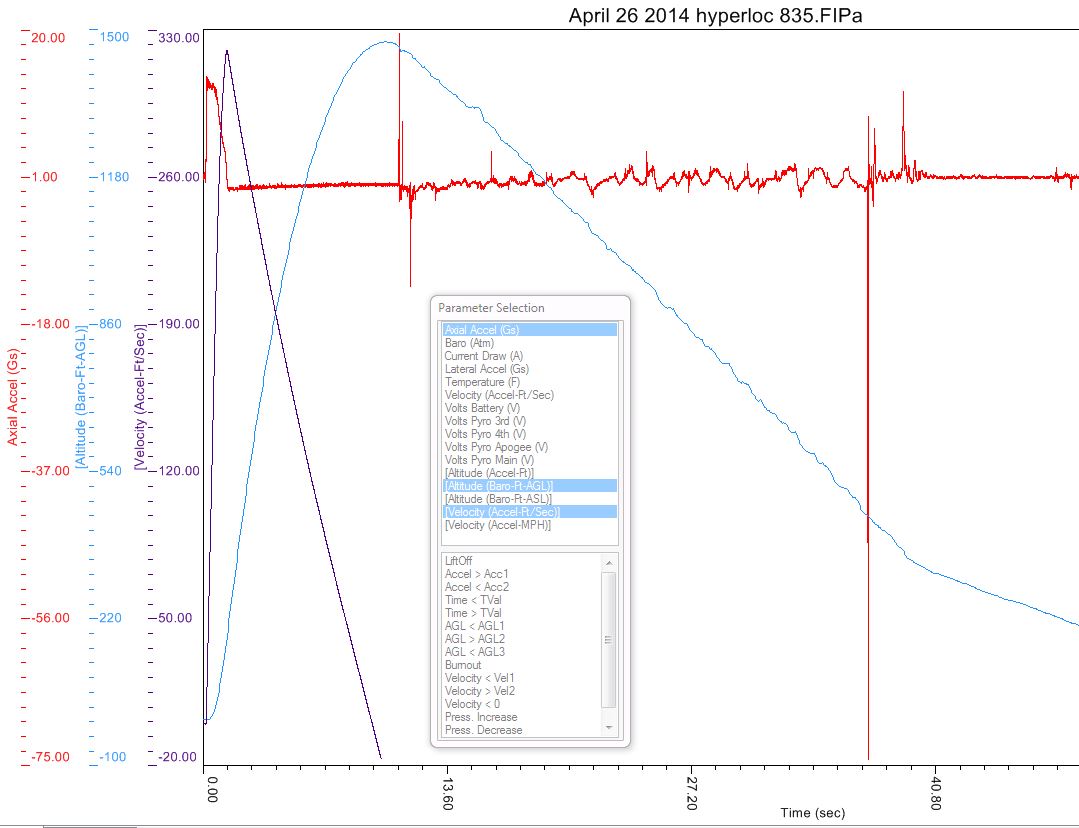This screenshot has width=1079, height=828.
Task: Select [Velocity (Accel-MPH)] parameter
Action: [497, 525]
